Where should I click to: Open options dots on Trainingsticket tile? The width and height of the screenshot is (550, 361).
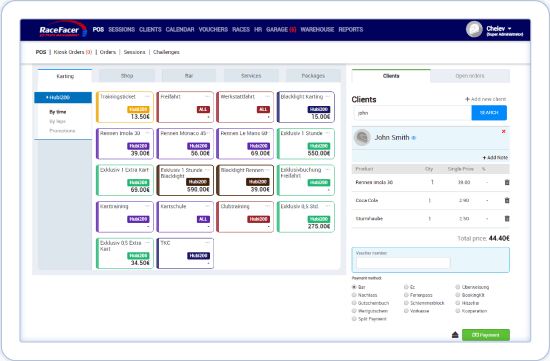click(147, 96)
